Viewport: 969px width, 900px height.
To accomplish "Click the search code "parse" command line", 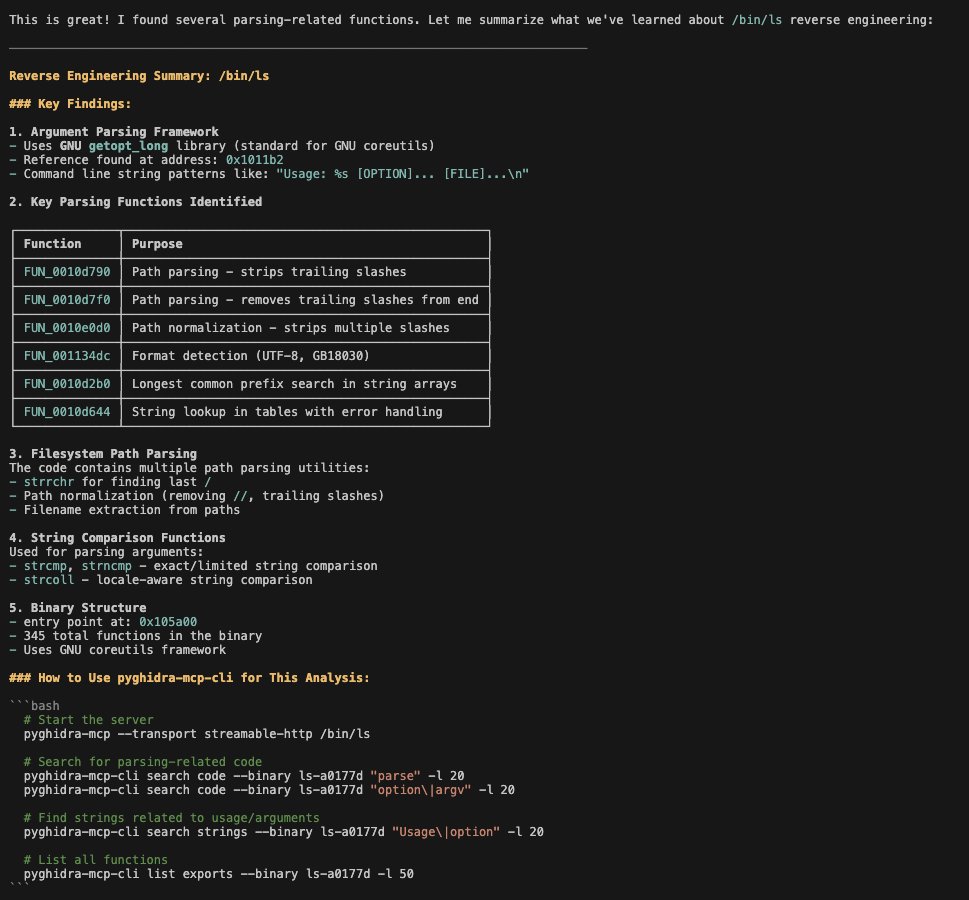I will tap(243, 776).
